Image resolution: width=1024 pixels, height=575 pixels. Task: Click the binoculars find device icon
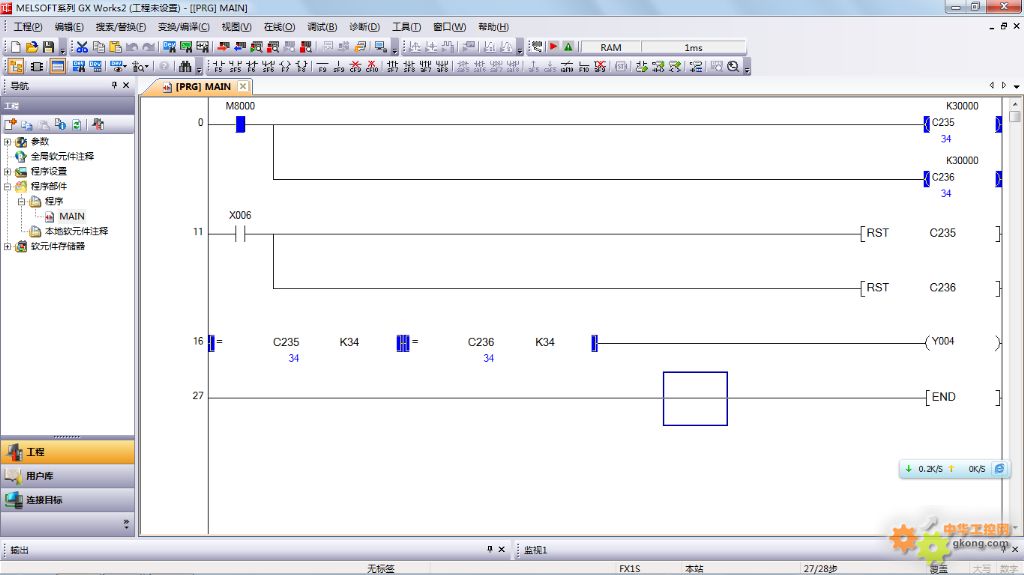click(185, 67)
